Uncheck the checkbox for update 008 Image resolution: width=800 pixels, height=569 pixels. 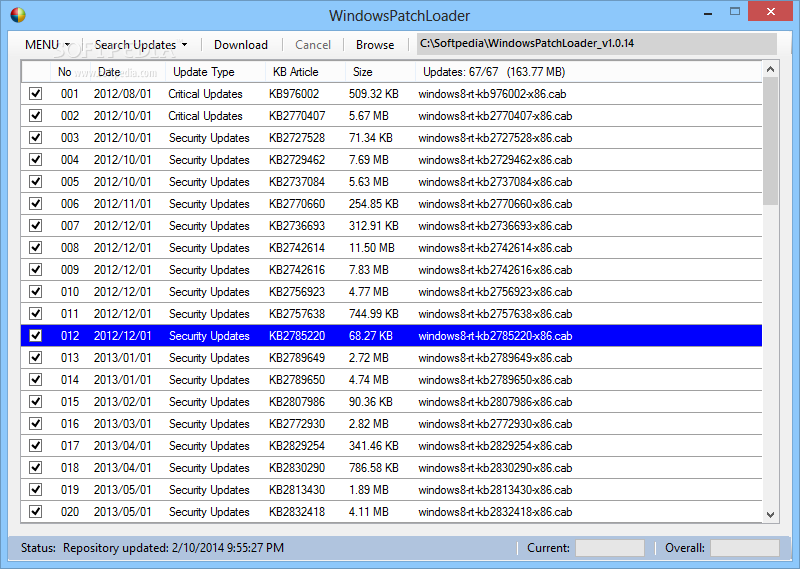tap(35, 248)
